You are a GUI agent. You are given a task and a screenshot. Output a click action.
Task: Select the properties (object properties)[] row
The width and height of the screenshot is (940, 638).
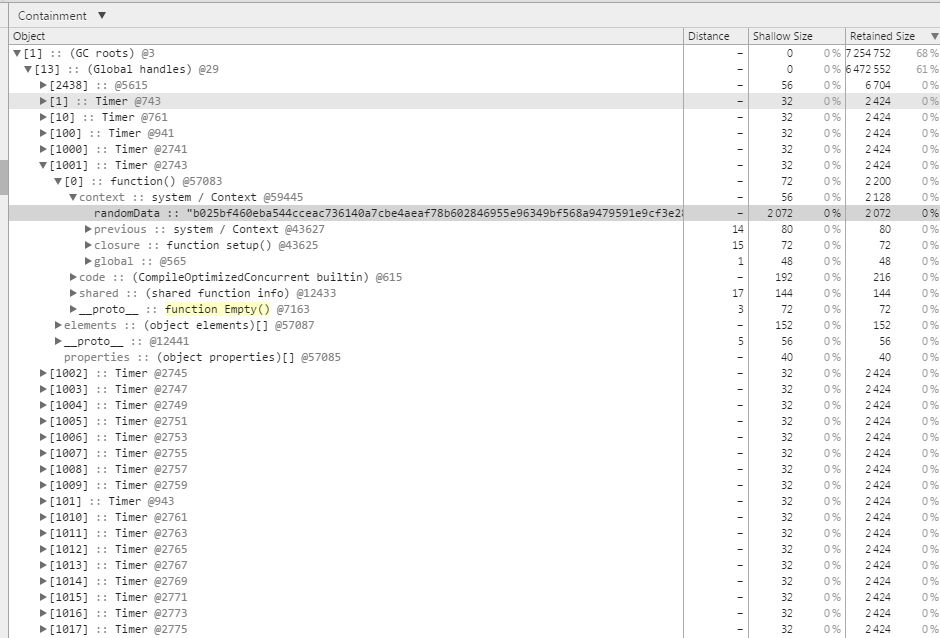pos(474,357)
